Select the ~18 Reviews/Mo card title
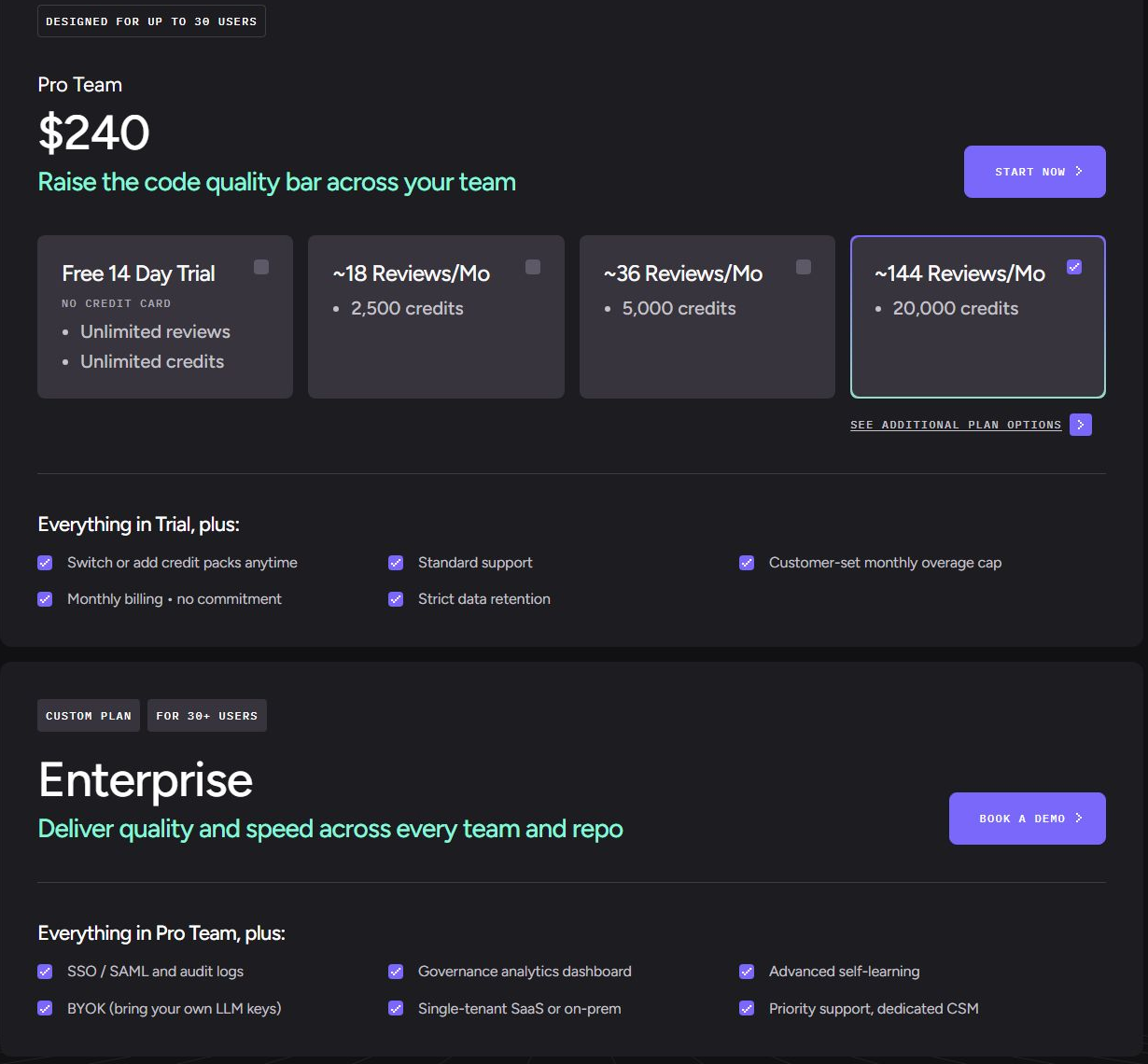Screen dimensions: 1148x1064 point(411,273)
